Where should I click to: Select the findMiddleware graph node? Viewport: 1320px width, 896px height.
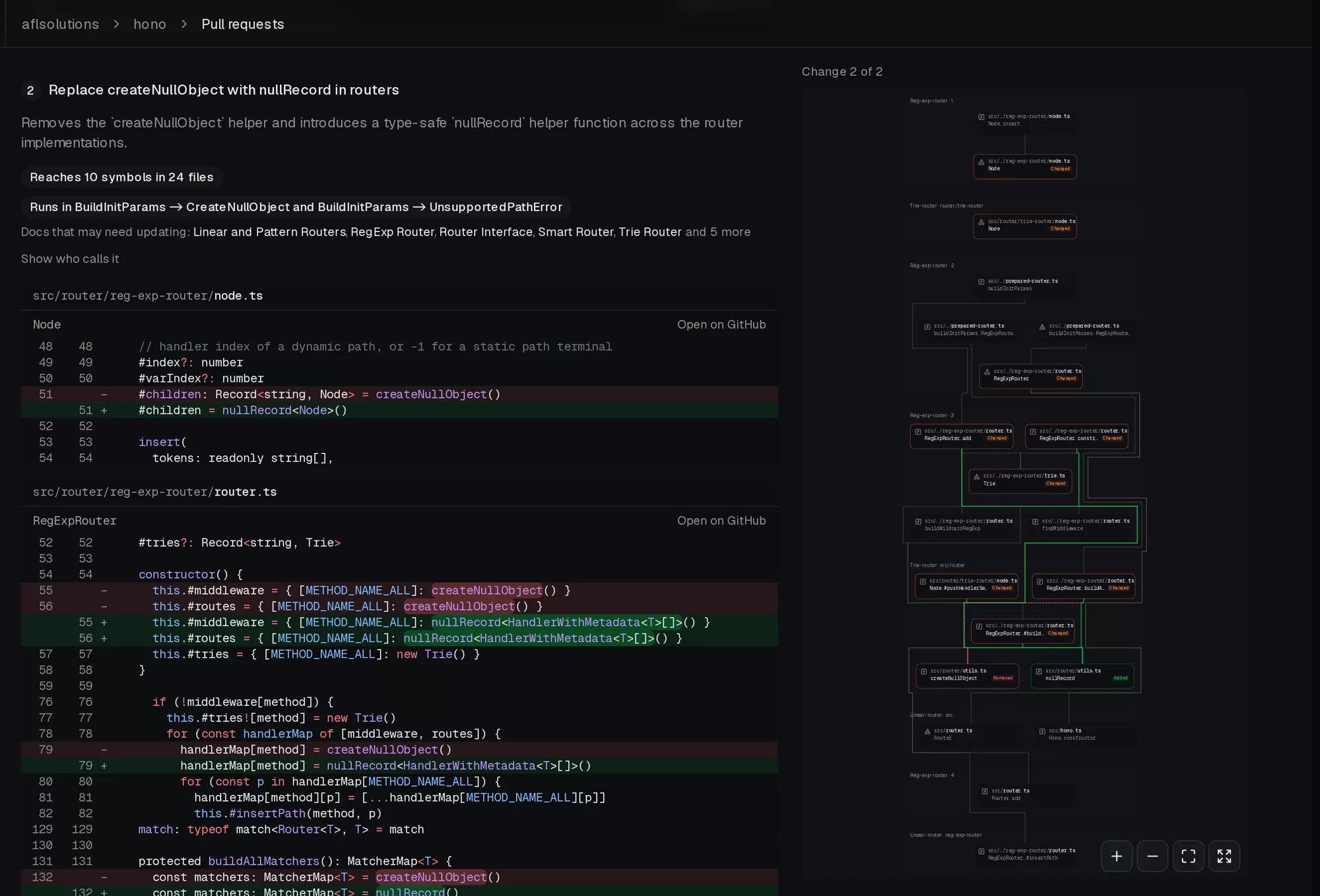click(1079, 525)
